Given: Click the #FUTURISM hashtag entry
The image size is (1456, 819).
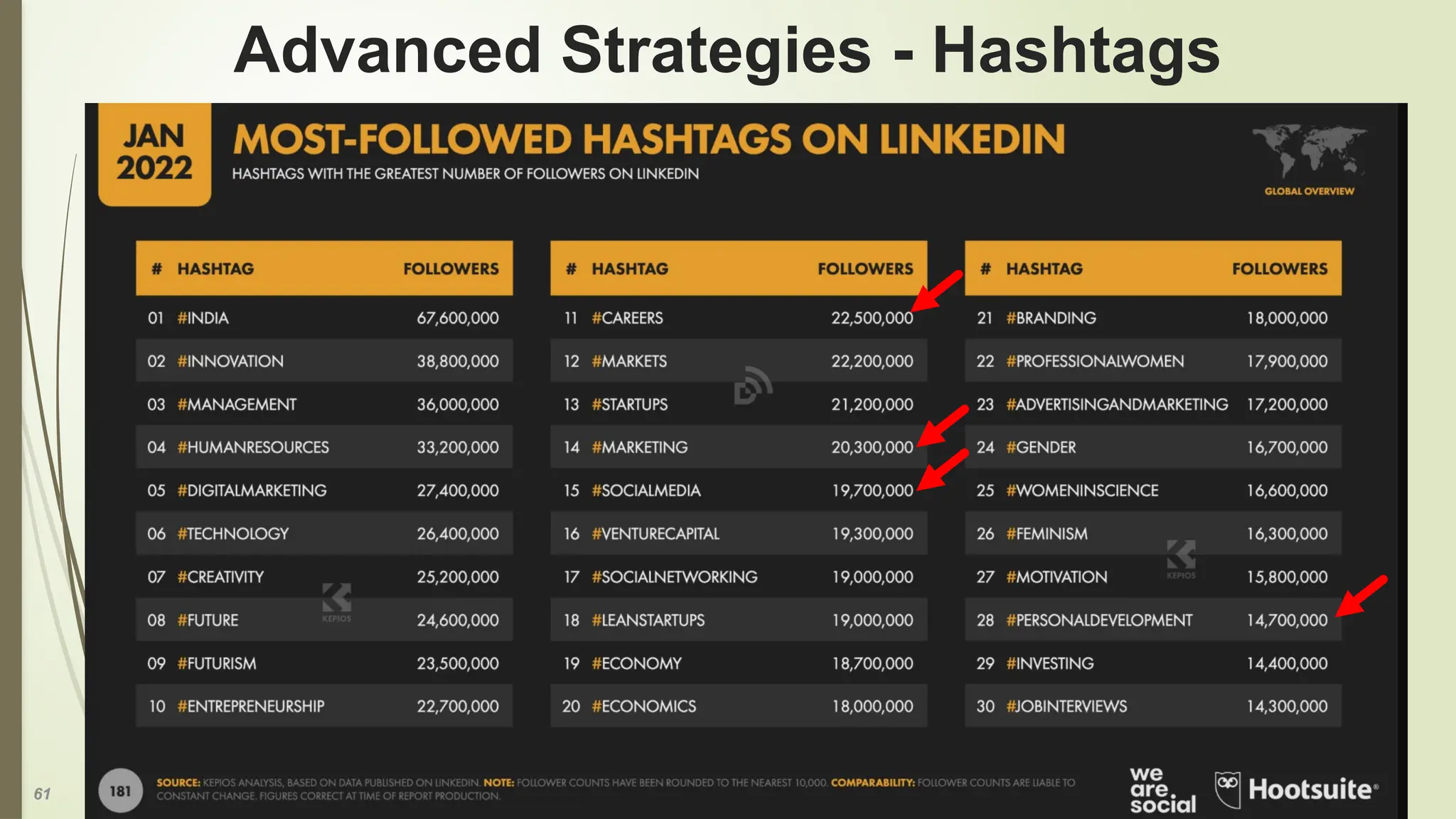Looking at the screenshot, I should tap(217, 663).
